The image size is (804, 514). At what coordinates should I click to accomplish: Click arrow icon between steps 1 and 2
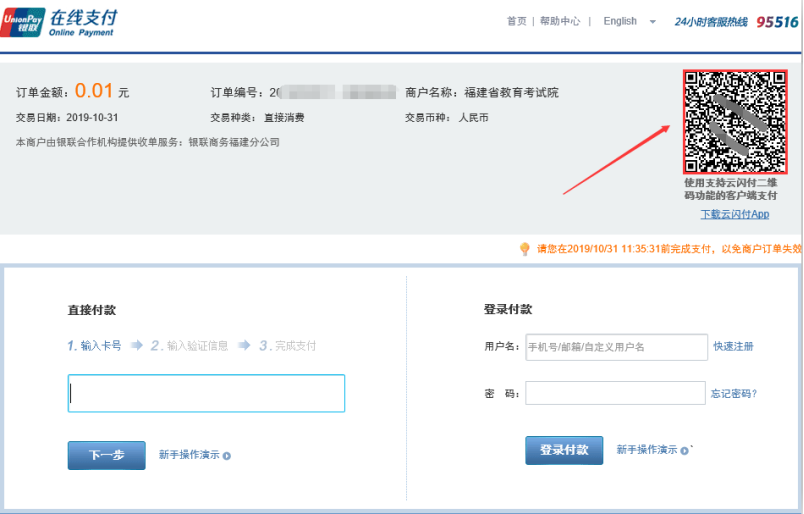(137, 345)
